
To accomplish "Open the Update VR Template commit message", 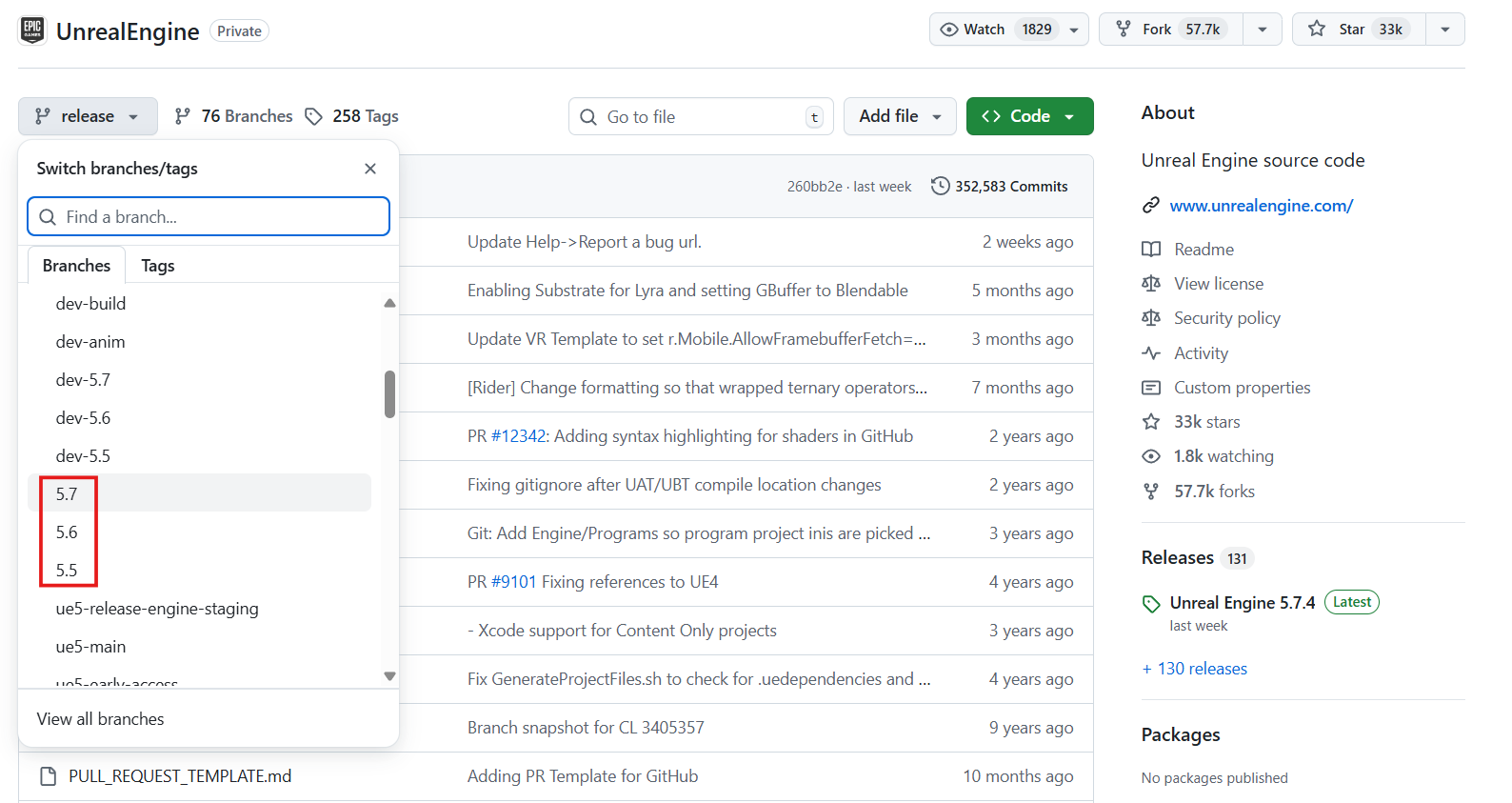I will [696, 339].
